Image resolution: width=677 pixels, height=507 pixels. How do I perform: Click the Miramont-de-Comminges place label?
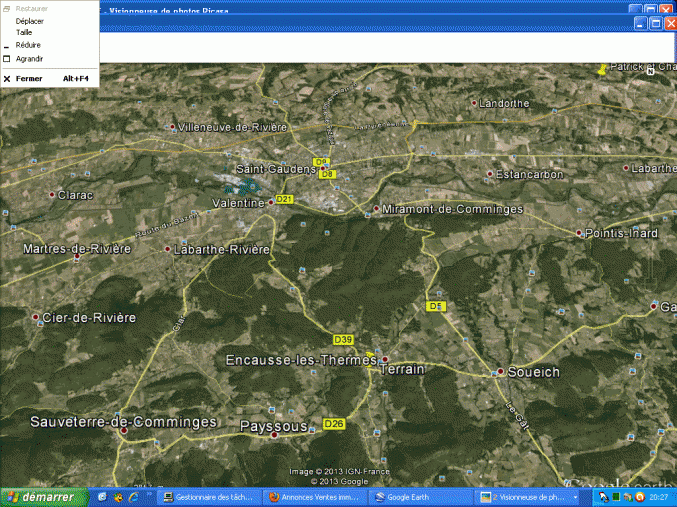(x=452, y=209)
